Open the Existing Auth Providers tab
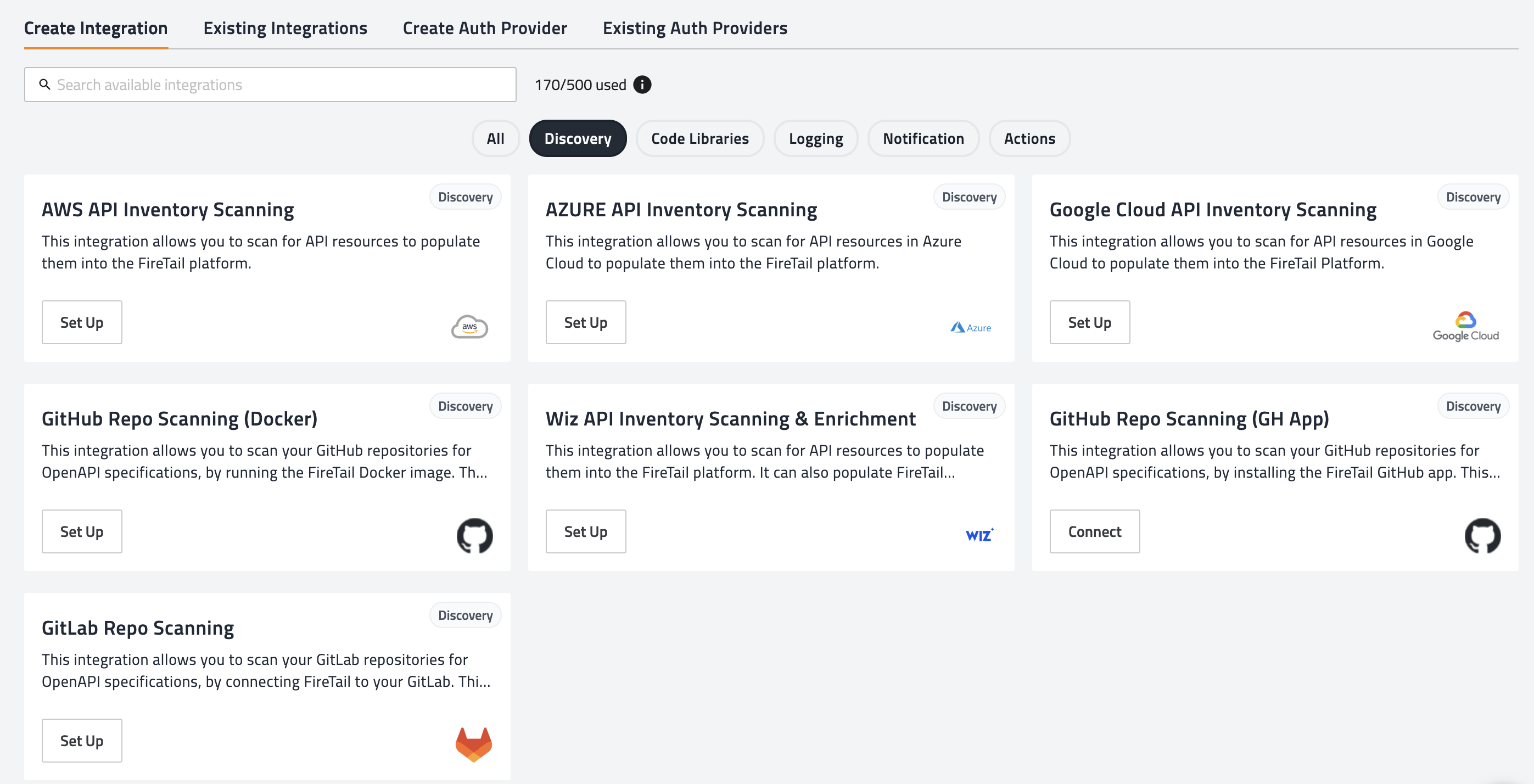The height and width of the screenshot is (784, 1534). pos(695,28)
